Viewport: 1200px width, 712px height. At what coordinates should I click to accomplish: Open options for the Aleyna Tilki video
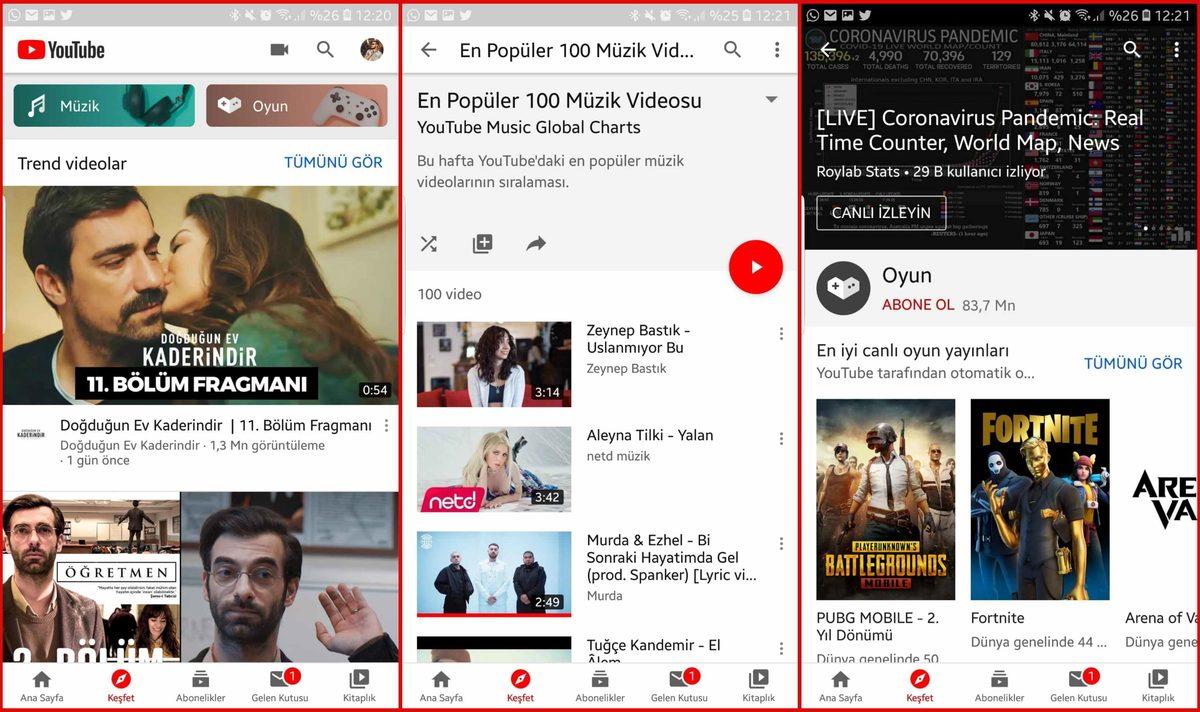pyautogui.click(x=781, y=438)
